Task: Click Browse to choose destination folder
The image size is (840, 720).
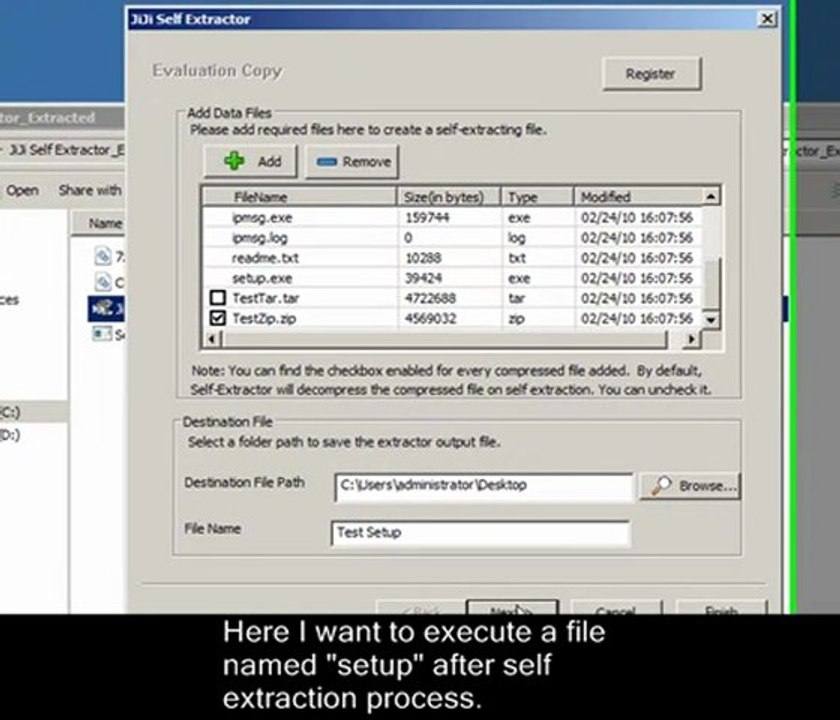Action: (x=691, y=486)
